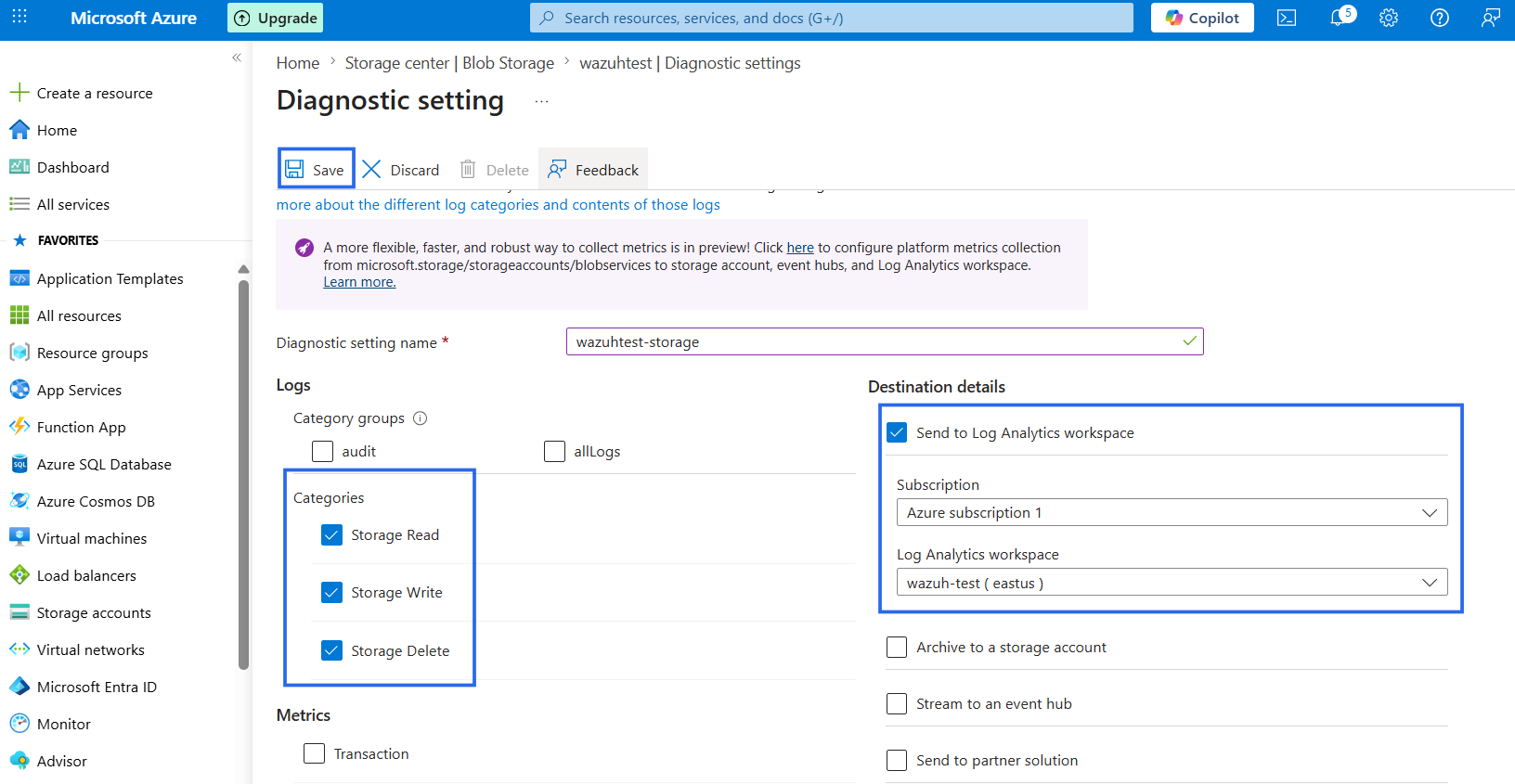Check the Transaction metrics box

point(314,753)
